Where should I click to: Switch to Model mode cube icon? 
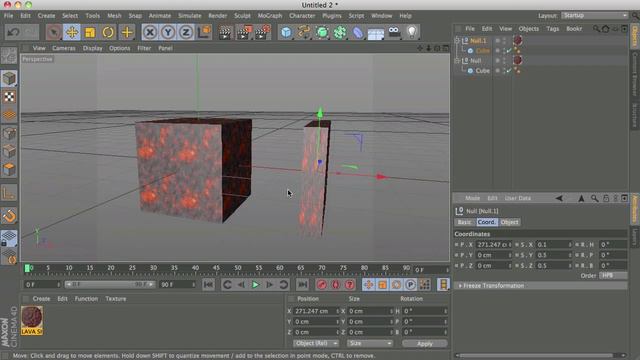9,78
